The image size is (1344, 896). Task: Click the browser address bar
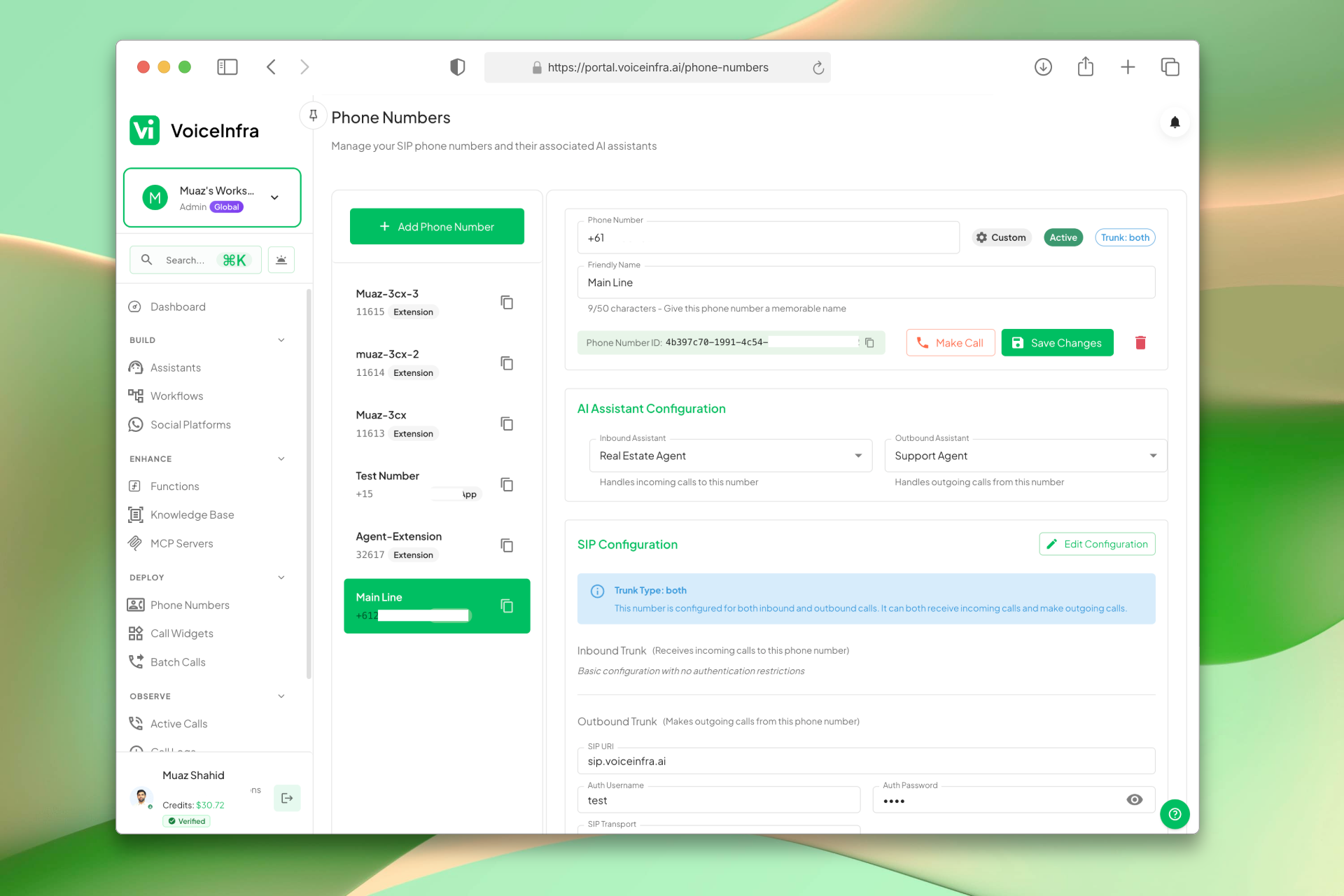point(657,67)
